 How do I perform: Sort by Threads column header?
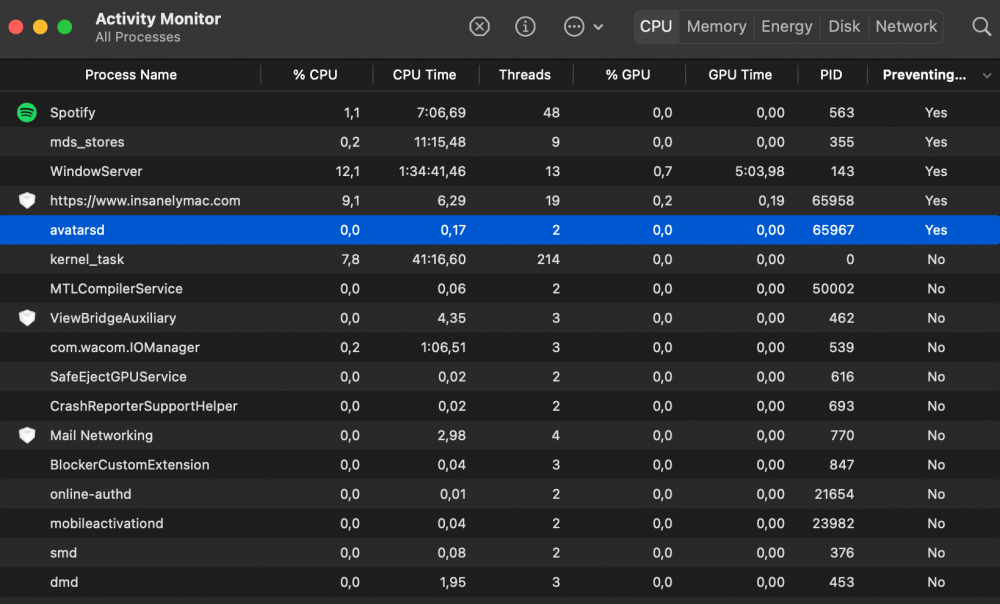pyautogui.click(x=525, y=75)
